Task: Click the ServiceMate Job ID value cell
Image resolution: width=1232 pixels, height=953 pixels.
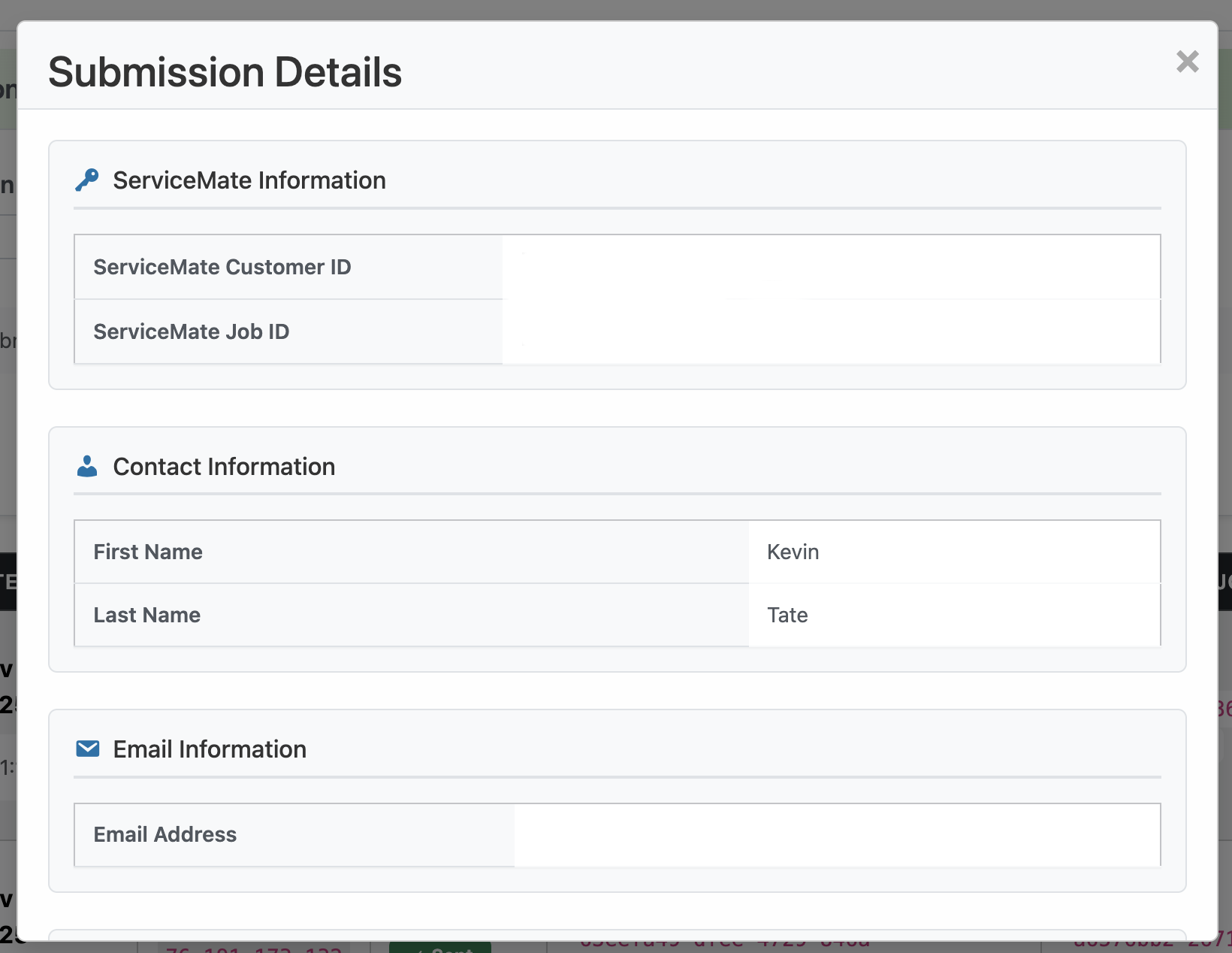Action: tap(831, 331)
